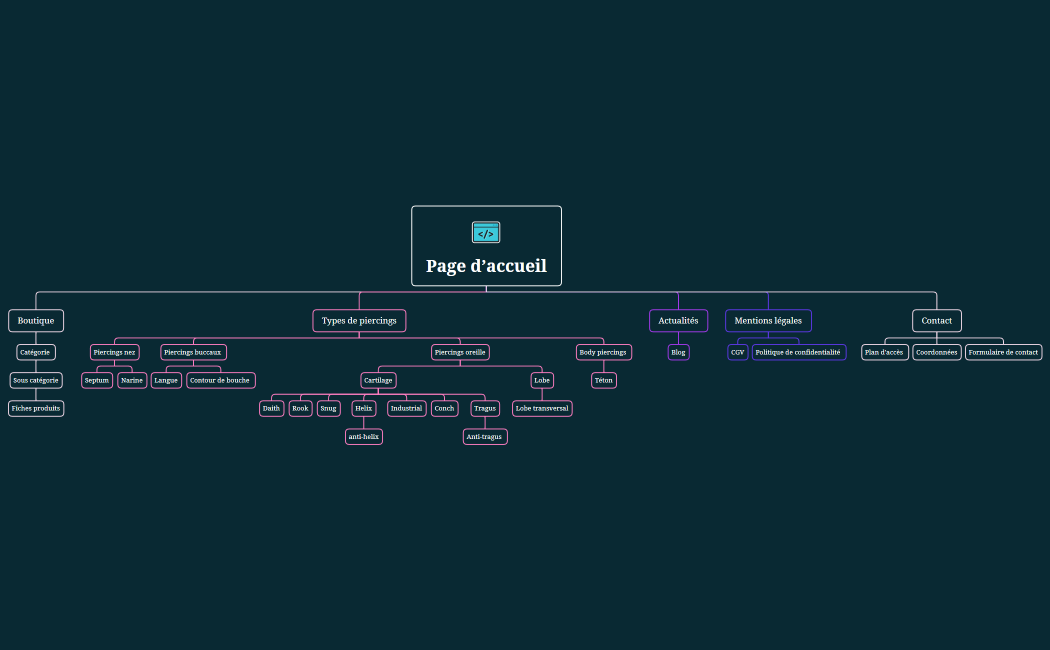
Task: Pick the Industrial piercing node
Action: (x=406, y=408)
